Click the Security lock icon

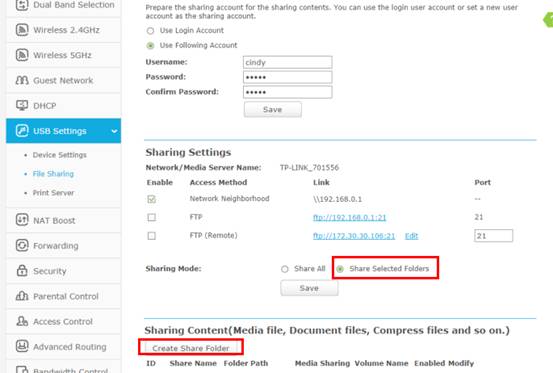(x=22, y=271)
